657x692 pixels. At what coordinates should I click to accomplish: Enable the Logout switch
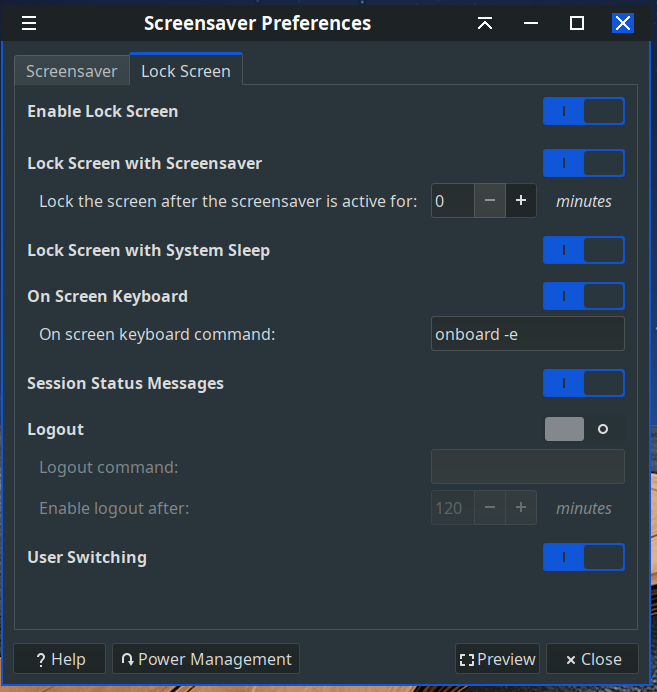[x=583, y=429]
